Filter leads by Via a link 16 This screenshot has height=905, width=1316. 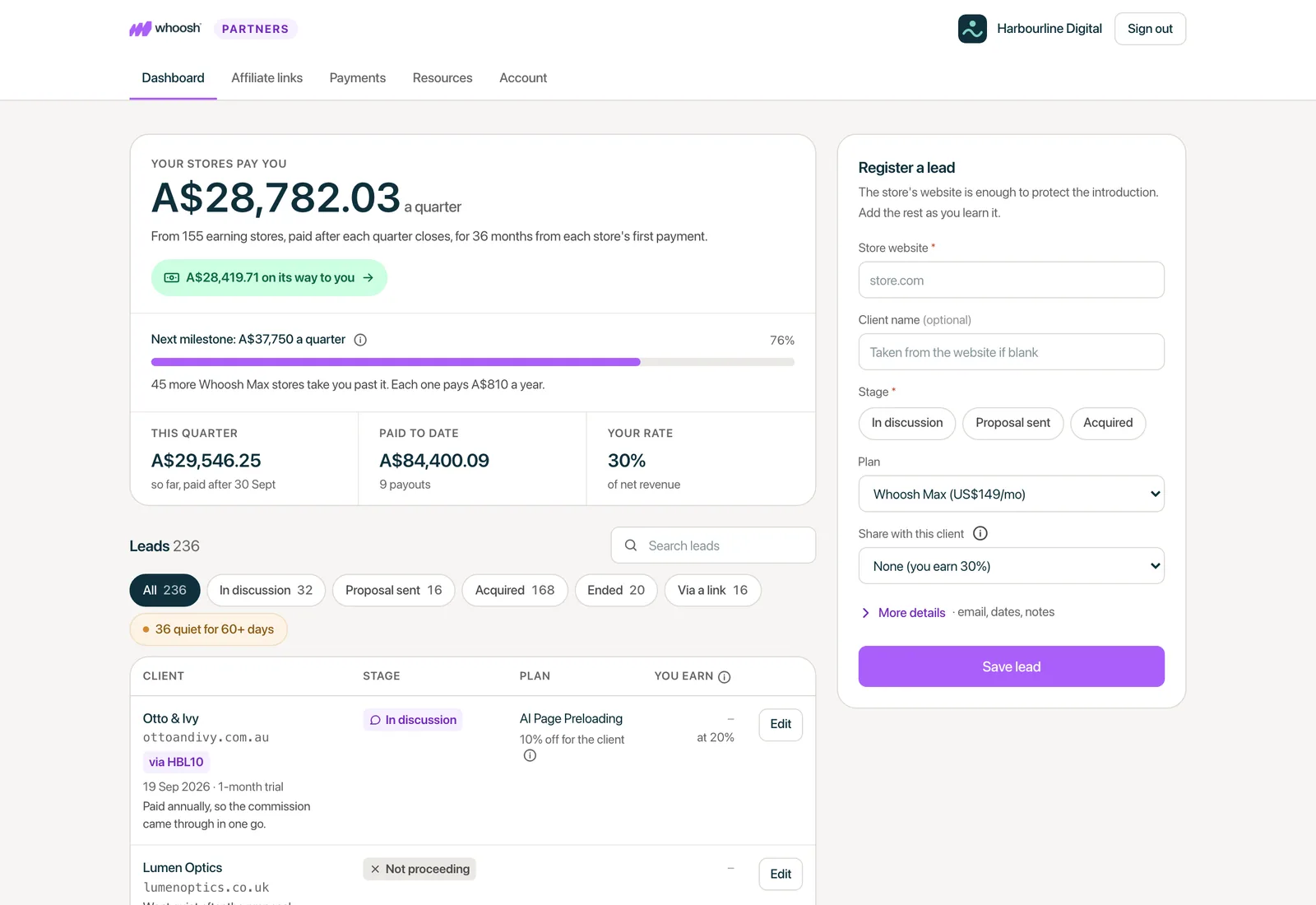(x=712, y=590)
